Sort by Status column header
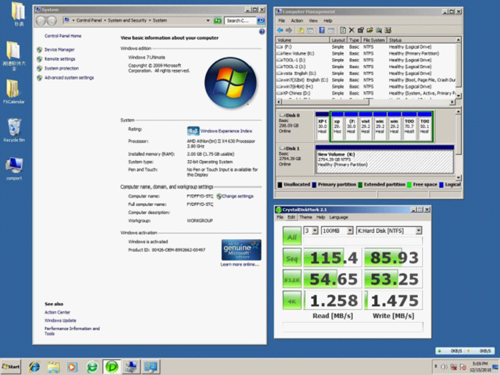Image resolution: width=500 pixels, height=375 pixels. [422, 40]
